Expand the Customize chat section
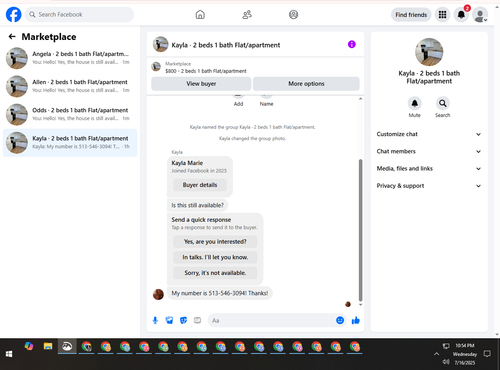Screen dimensions: 500x370 coord(429,134)
